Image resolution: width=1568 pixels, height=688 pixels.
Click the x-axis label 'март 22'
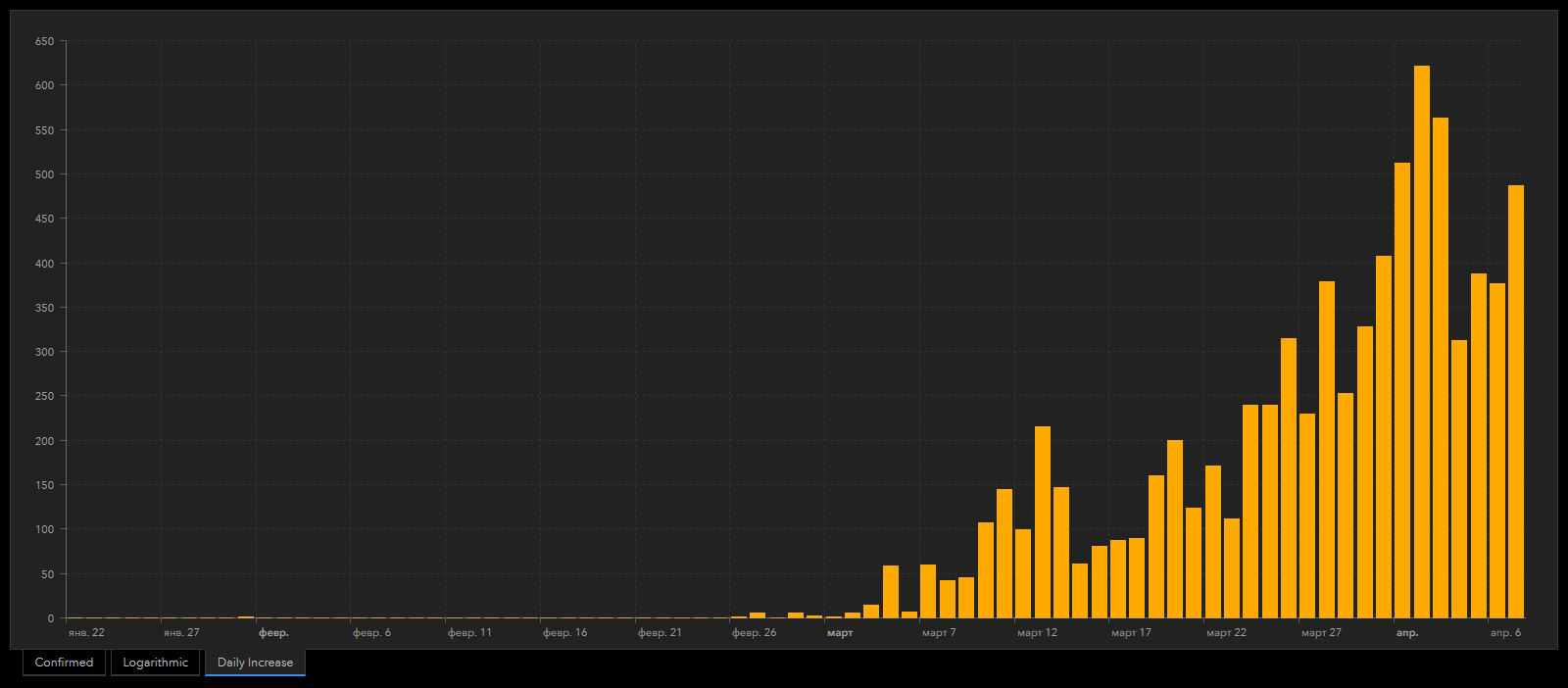tap(1226, 633)
